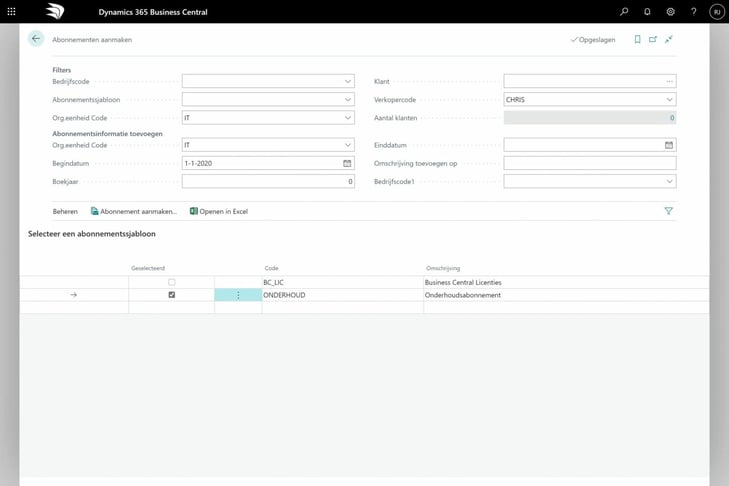Go back with the arrow button
This screenshot has height=486, width=729.
[36, 39]
